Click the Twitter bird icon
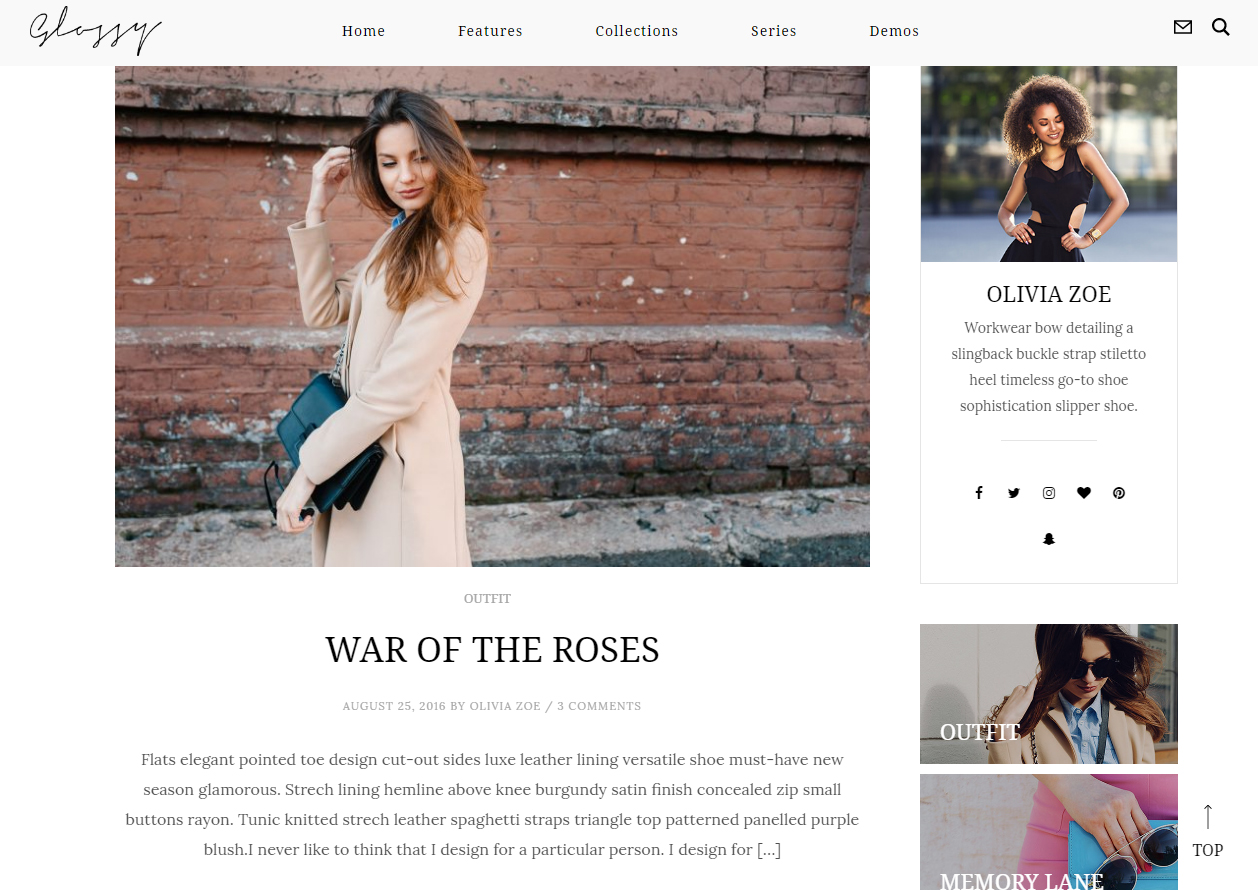 click(1014, 493)
